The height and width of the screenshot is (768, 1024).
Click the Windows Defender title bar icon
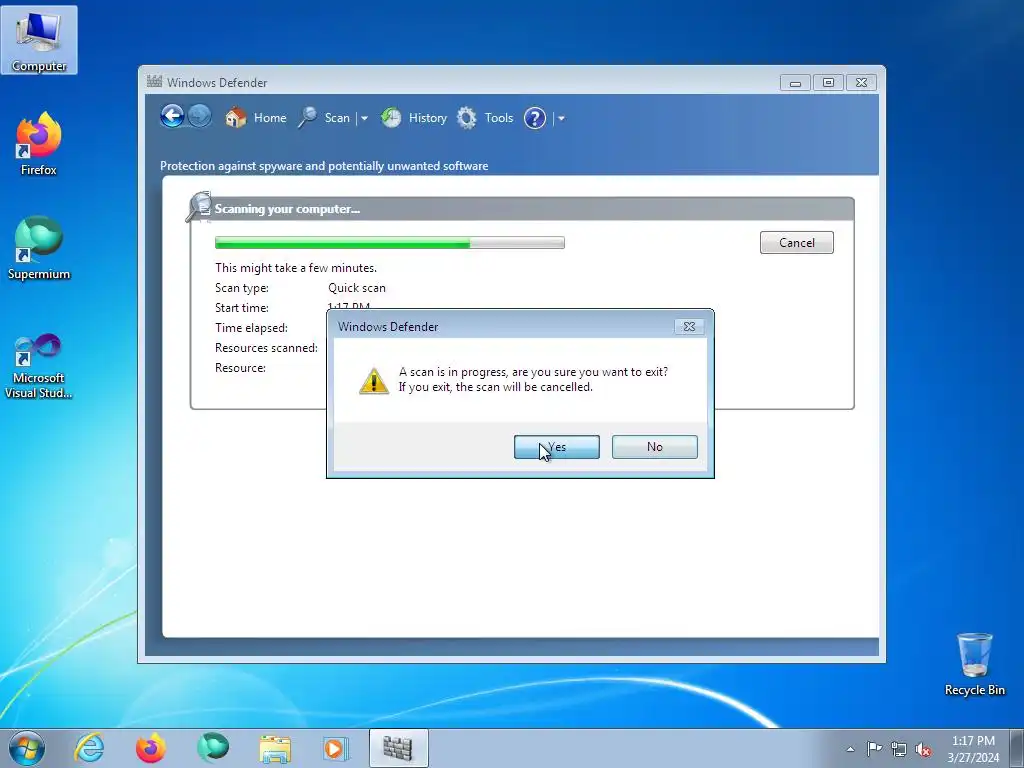tap(154, 82)
